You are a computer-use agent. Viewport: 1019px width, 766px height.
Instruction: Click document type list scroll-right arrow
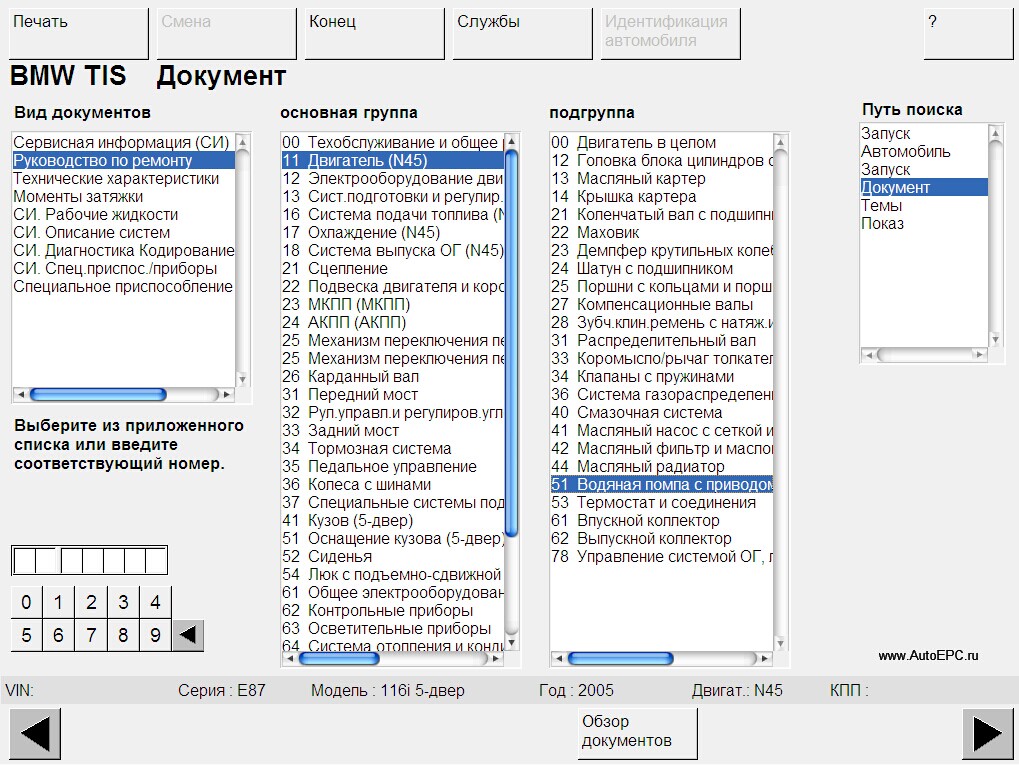pos(227,394)
